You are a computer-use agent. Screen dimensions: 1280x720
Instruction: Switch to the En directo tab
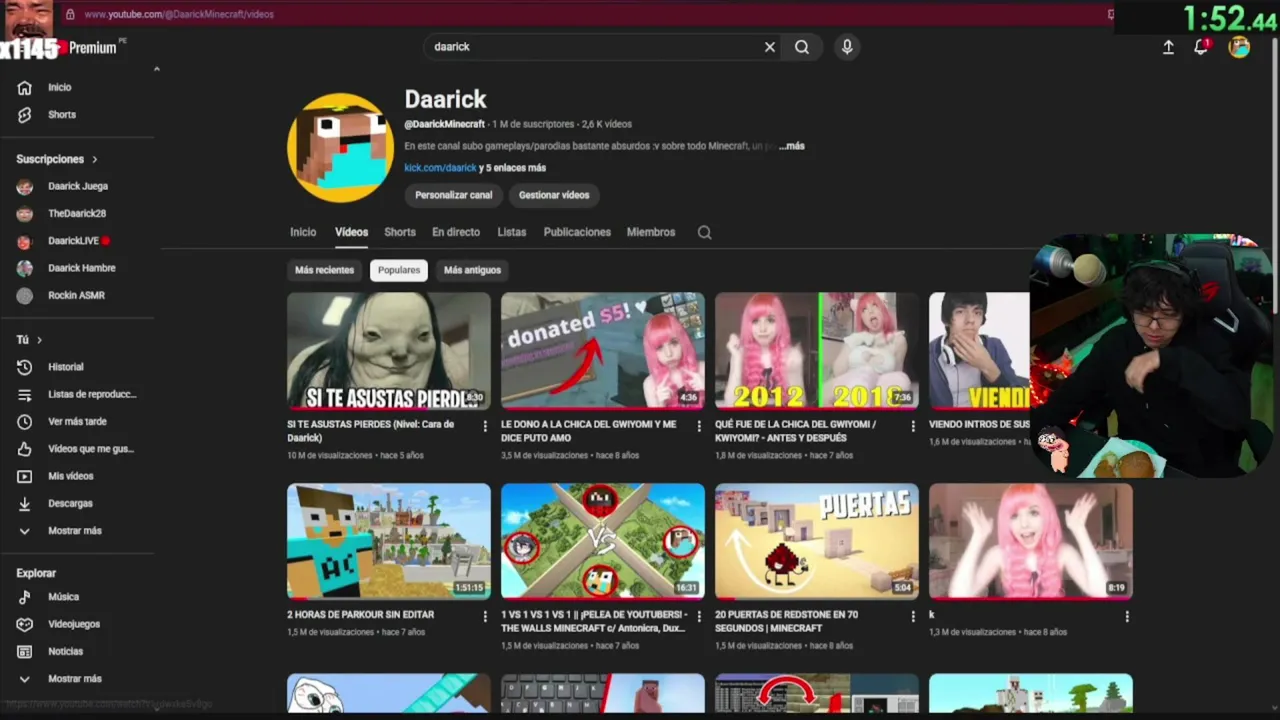tap(456, 232)
